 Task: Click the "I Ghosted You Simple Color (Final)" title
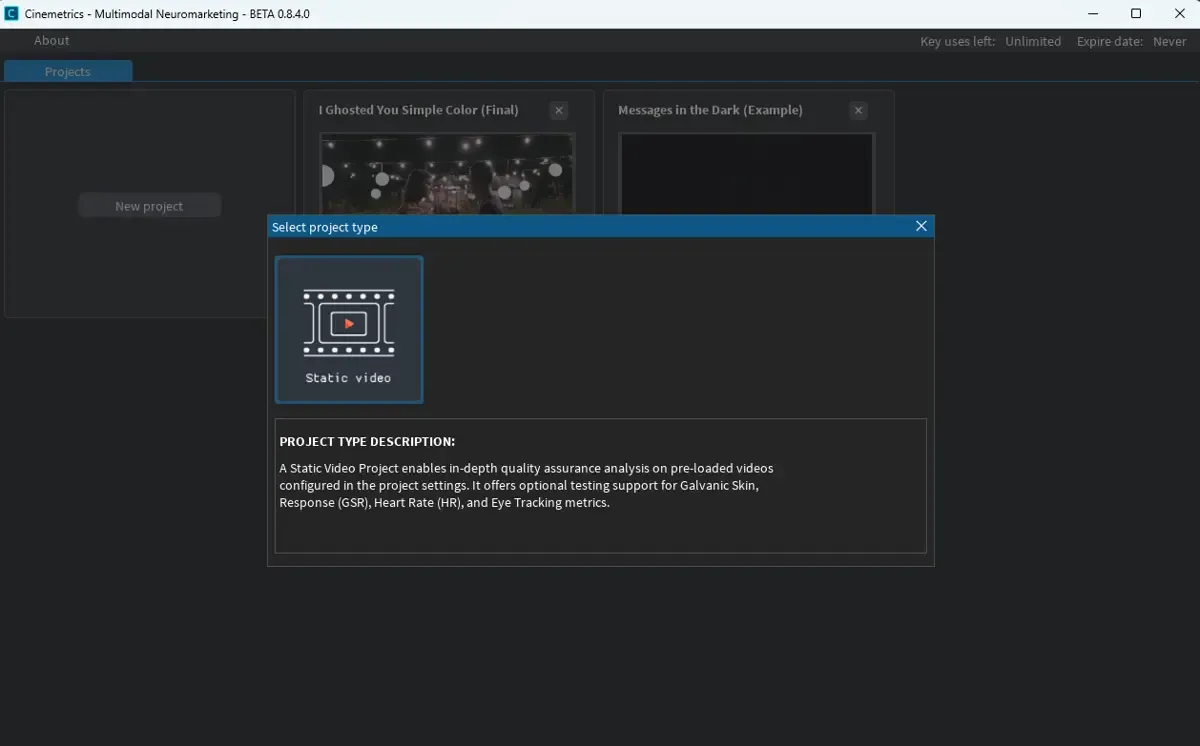coord(418,110)
